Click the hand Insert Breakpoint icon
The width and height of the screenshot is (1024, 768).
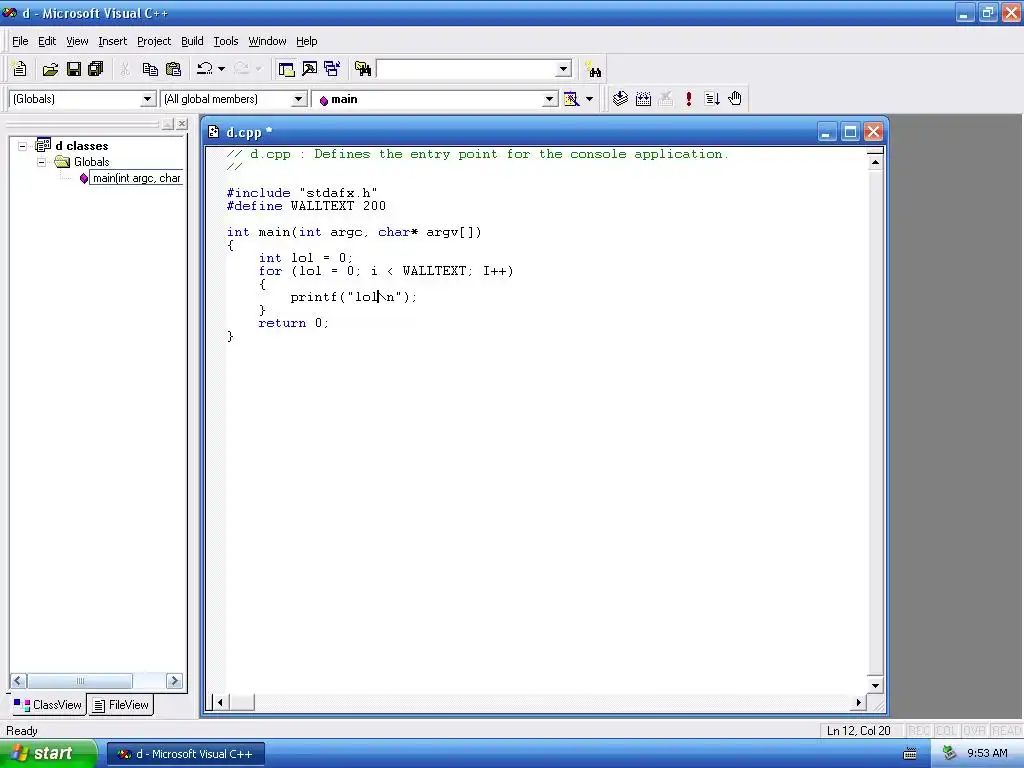735,99
